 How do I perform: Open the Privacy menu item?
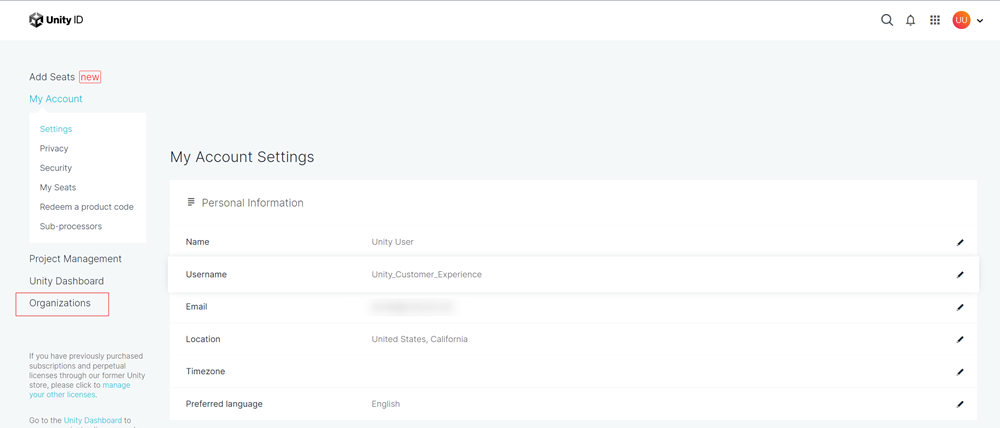pyautogui.click(x=54, y=148)
